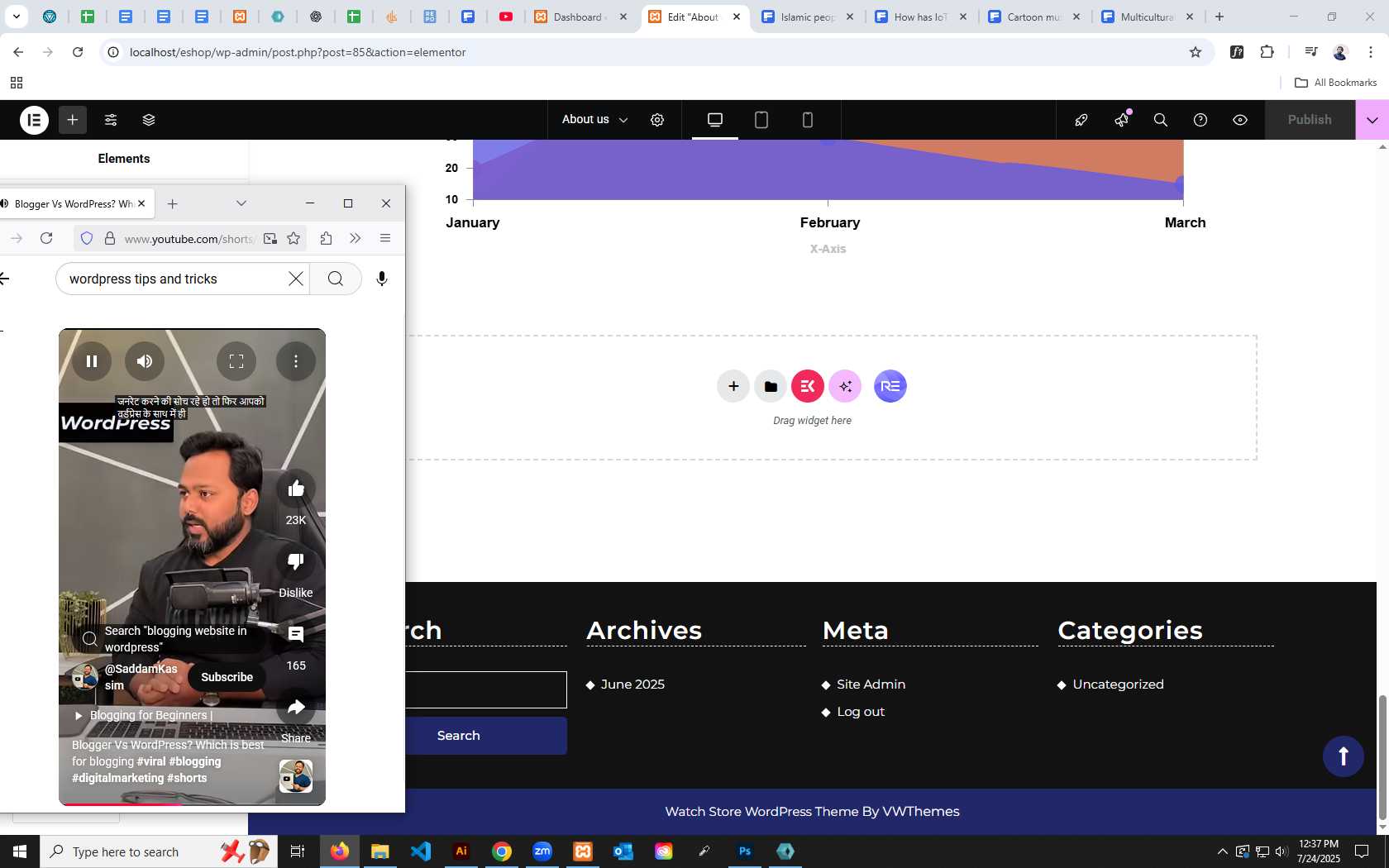This screenshot has height=868, width=1389.
Task: Click the Windows Start button
Action: pyautogui.click(x=20, y=851)
